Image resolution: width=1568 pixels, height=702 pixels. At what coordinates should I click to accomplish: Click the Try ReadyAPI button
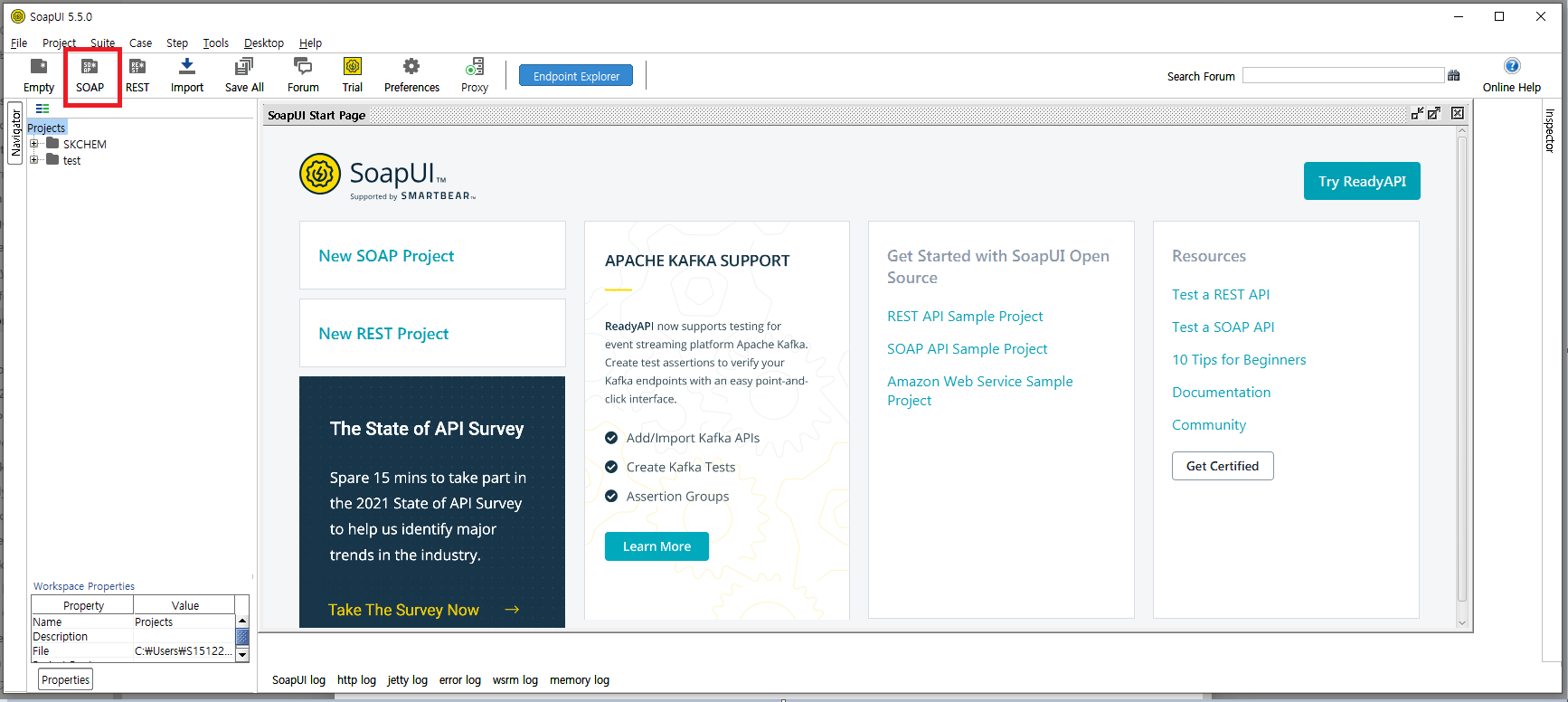point(1362,181)
